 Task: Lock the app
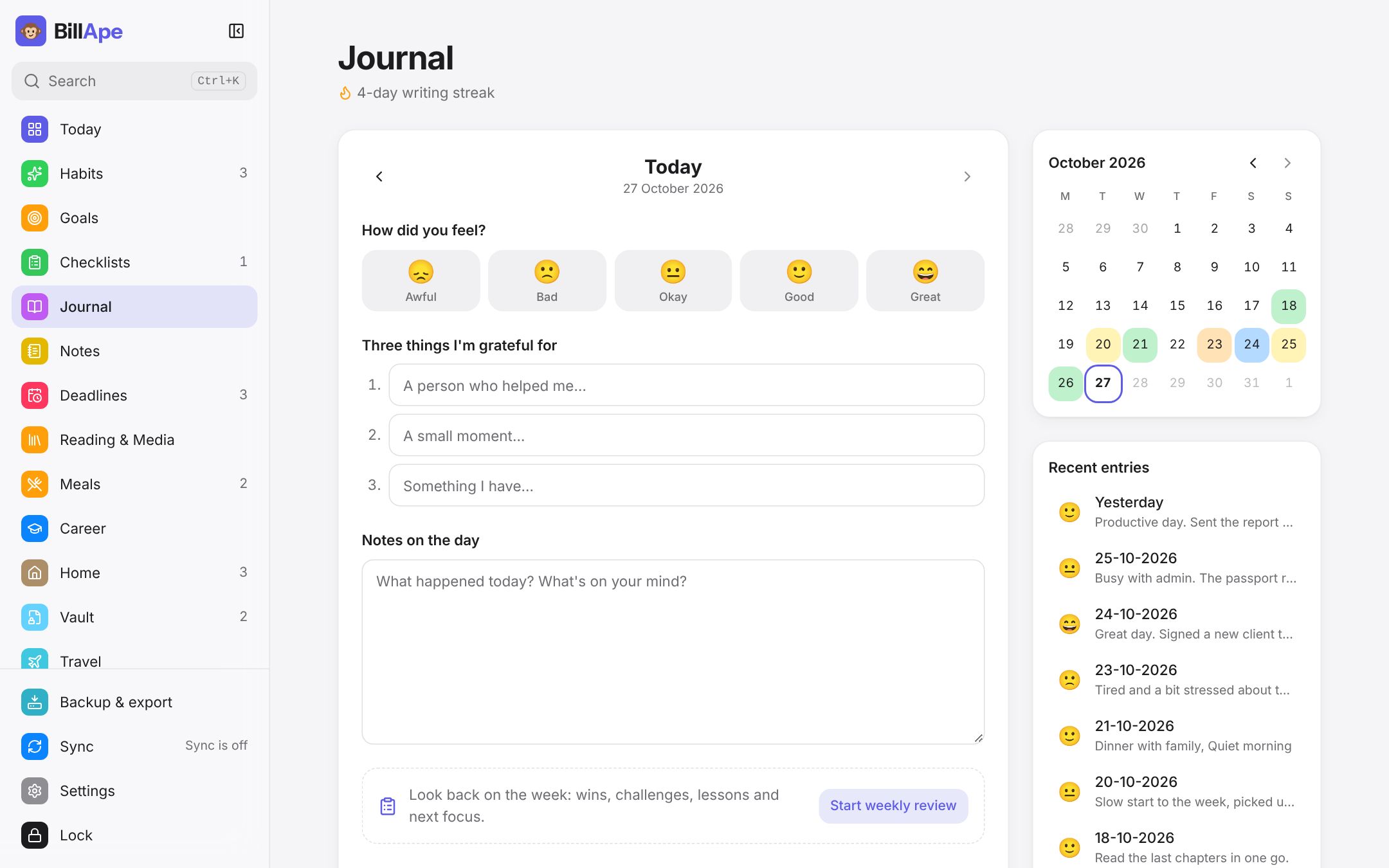tap(134, 835)
